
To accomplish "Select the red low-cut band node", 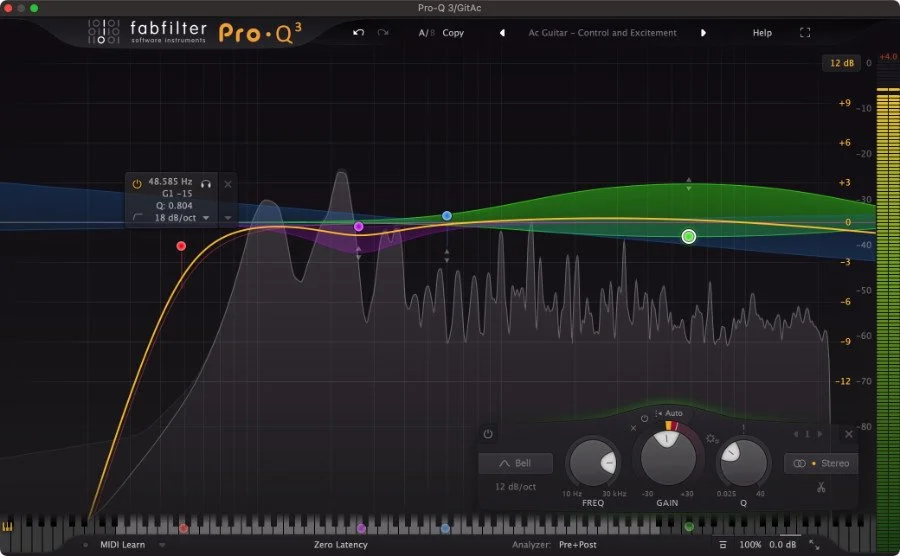I will (x=181, y=246).
